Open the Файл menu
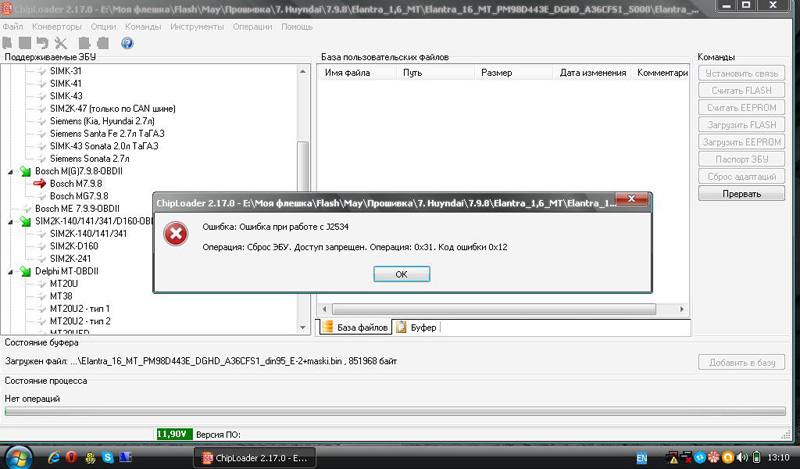Screen dimensions: 800x469 point(15,25)
